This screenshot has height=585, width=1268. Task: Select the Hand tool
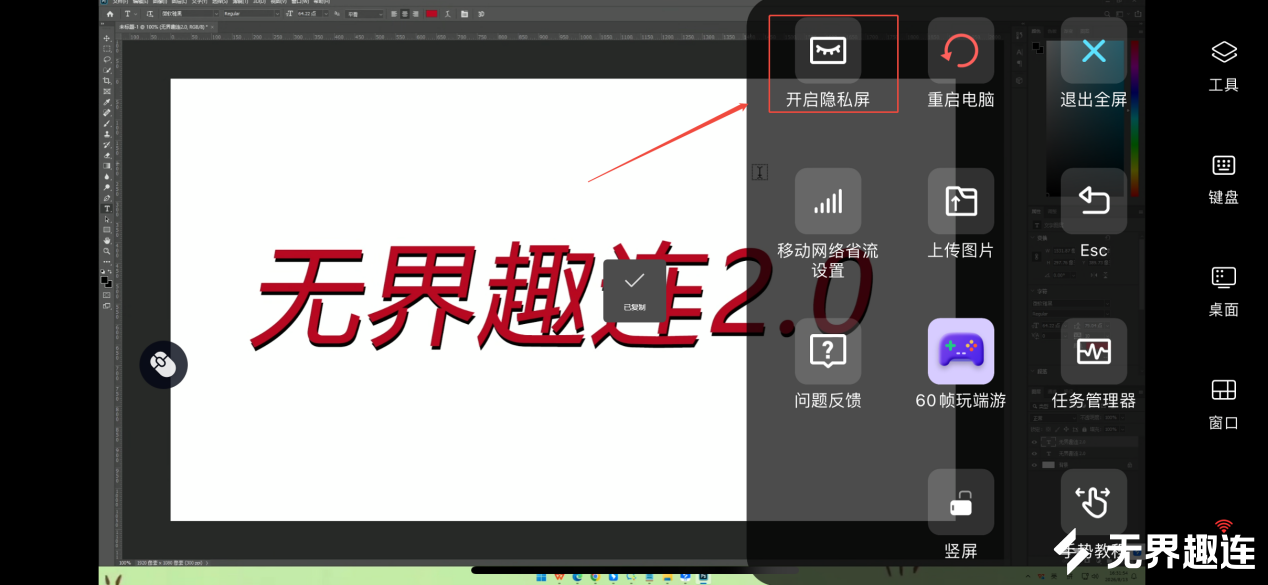click(x=107, y=239)
